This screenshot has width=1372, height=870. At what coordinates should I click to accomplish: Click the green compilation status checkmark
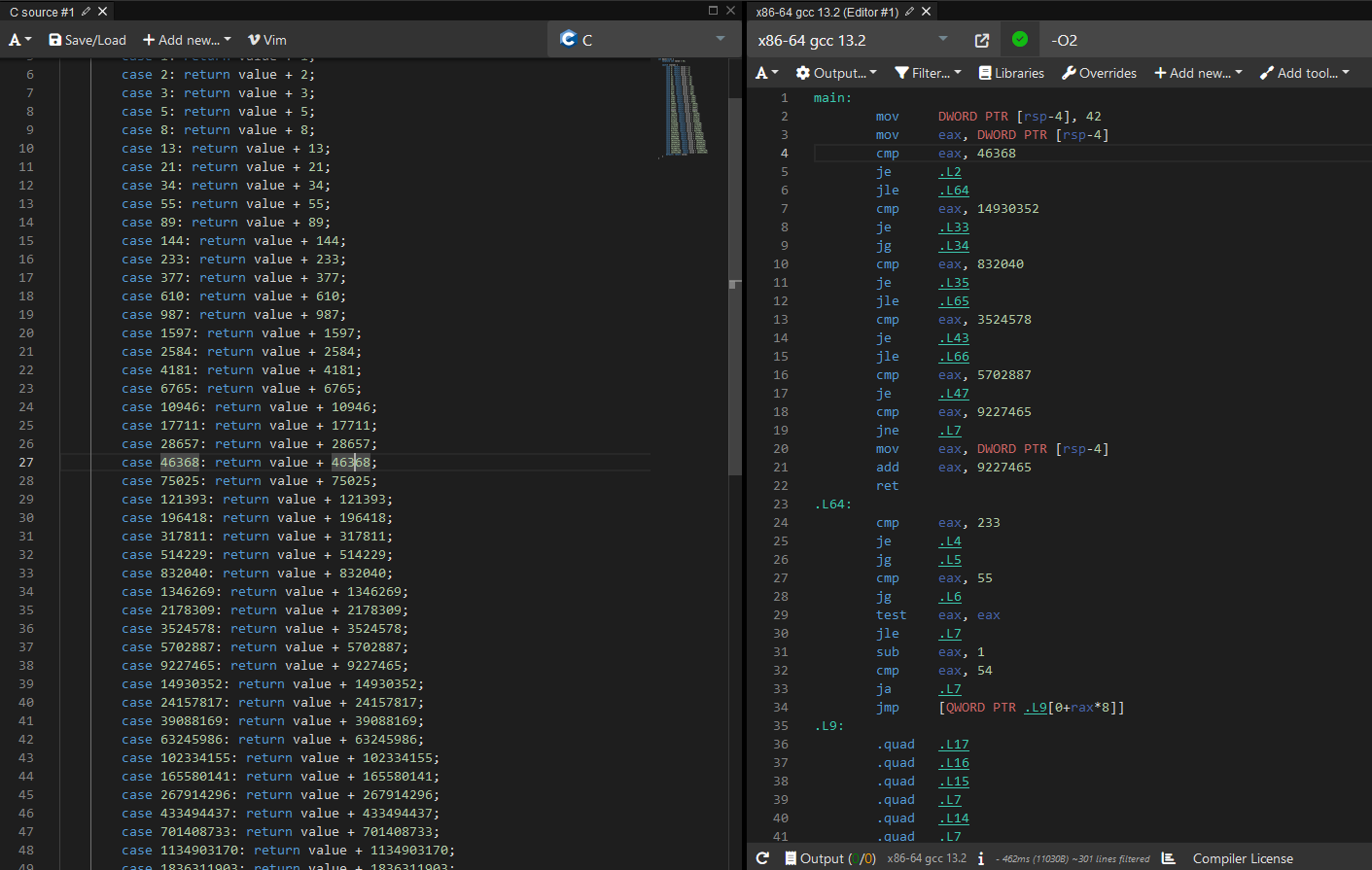[1019, 40]
